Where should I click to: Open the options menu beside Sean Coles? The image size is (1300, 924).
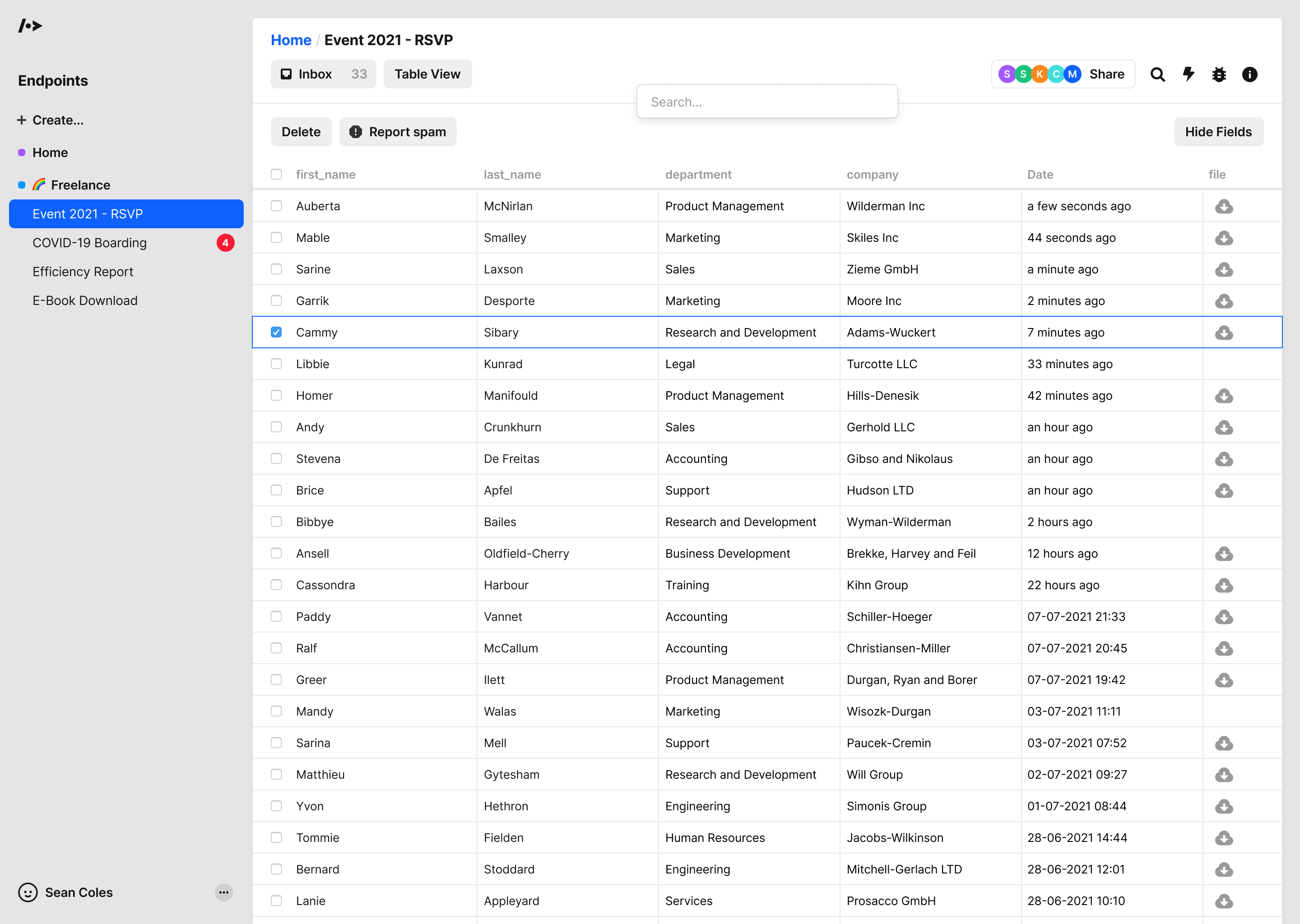[224, 892]
